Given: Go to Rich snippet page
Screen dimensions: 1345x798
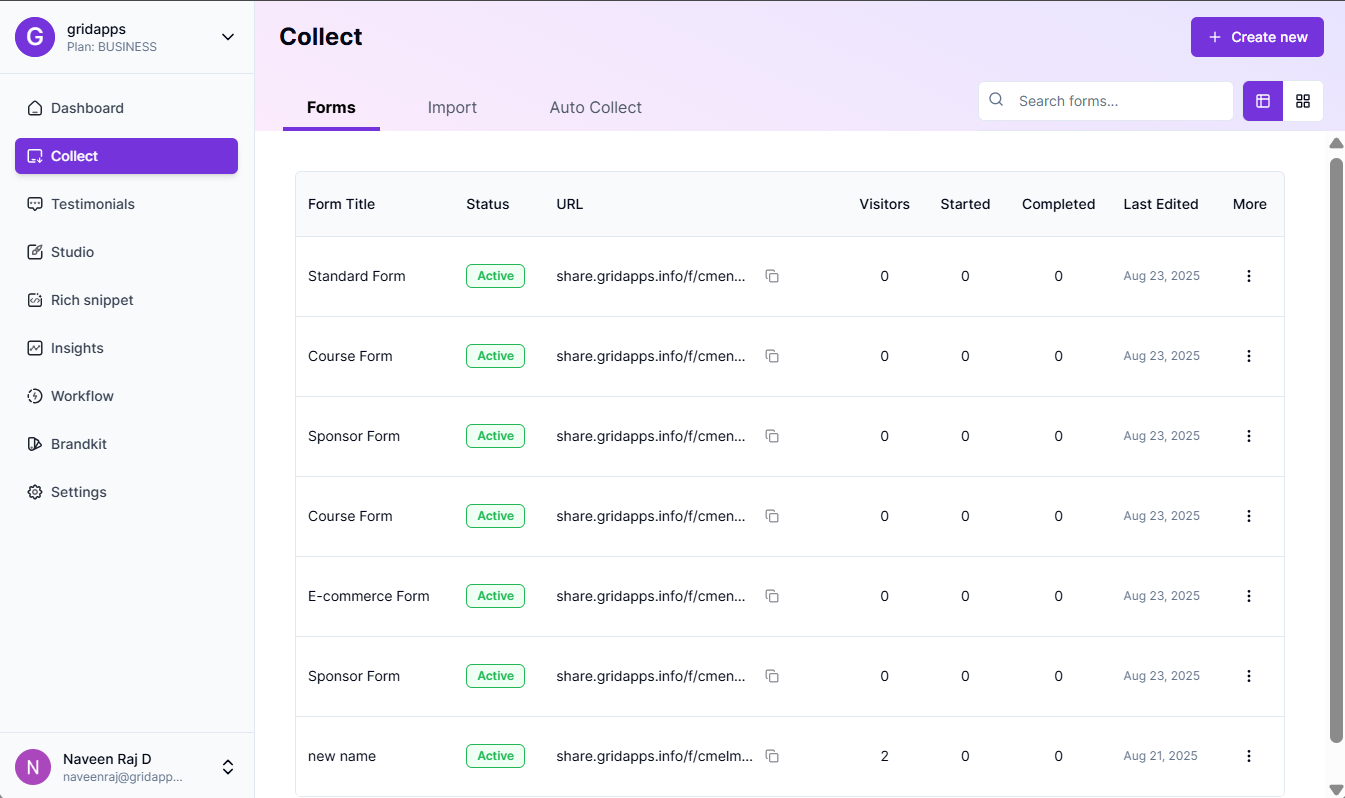Looking at the screenshot, I should click(x=92, y=300).
